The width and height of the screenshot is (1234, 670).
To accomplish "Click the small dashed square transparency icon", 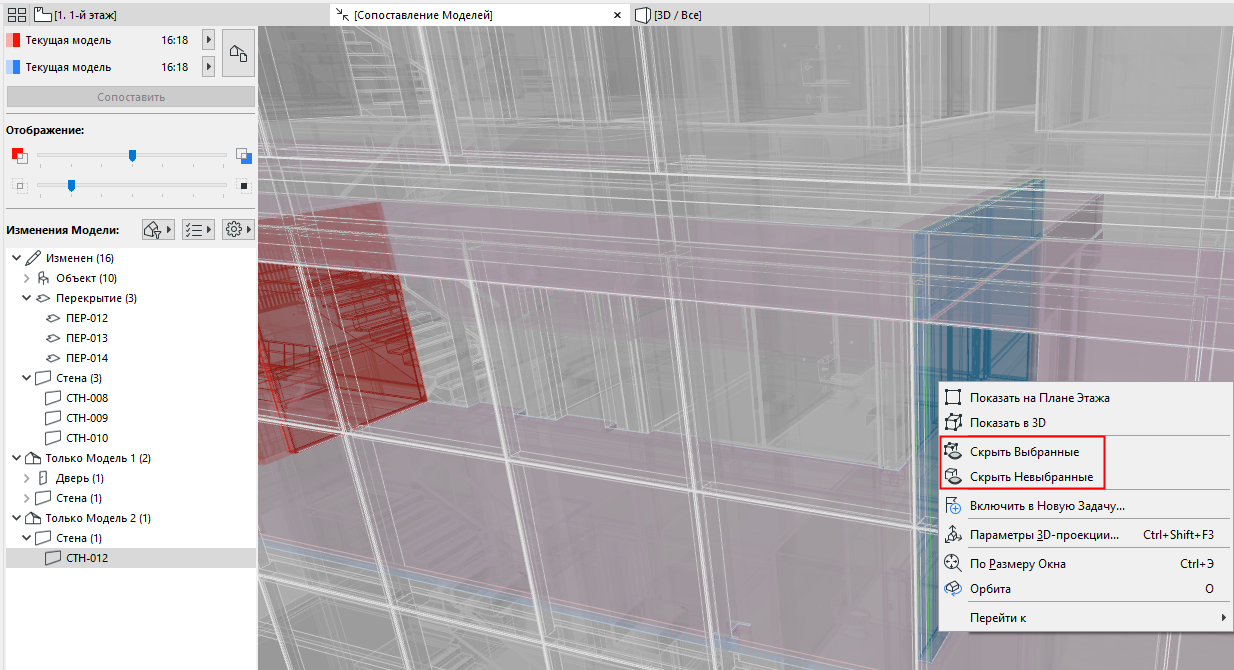I will coord(18,185).
